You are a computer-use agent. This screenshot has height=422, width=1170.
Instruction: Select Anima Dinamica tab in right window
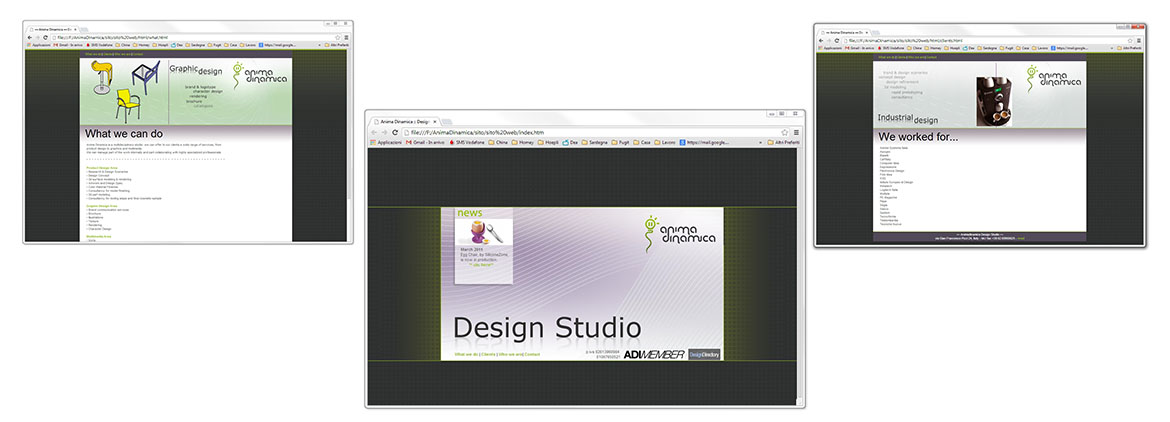coord(844,33)
